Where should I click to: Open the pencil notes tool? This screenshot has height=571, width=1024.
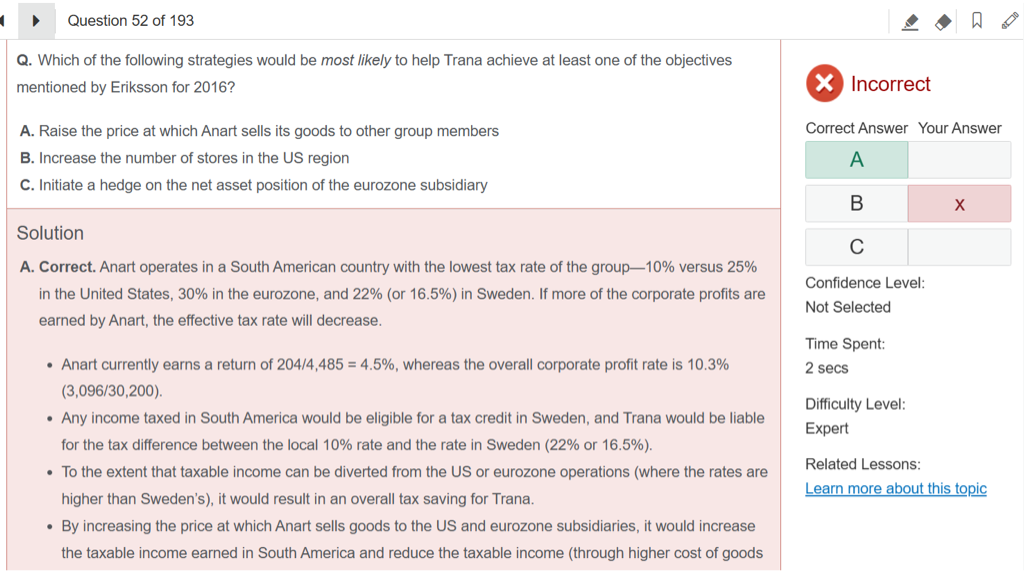pos(1009,21)
